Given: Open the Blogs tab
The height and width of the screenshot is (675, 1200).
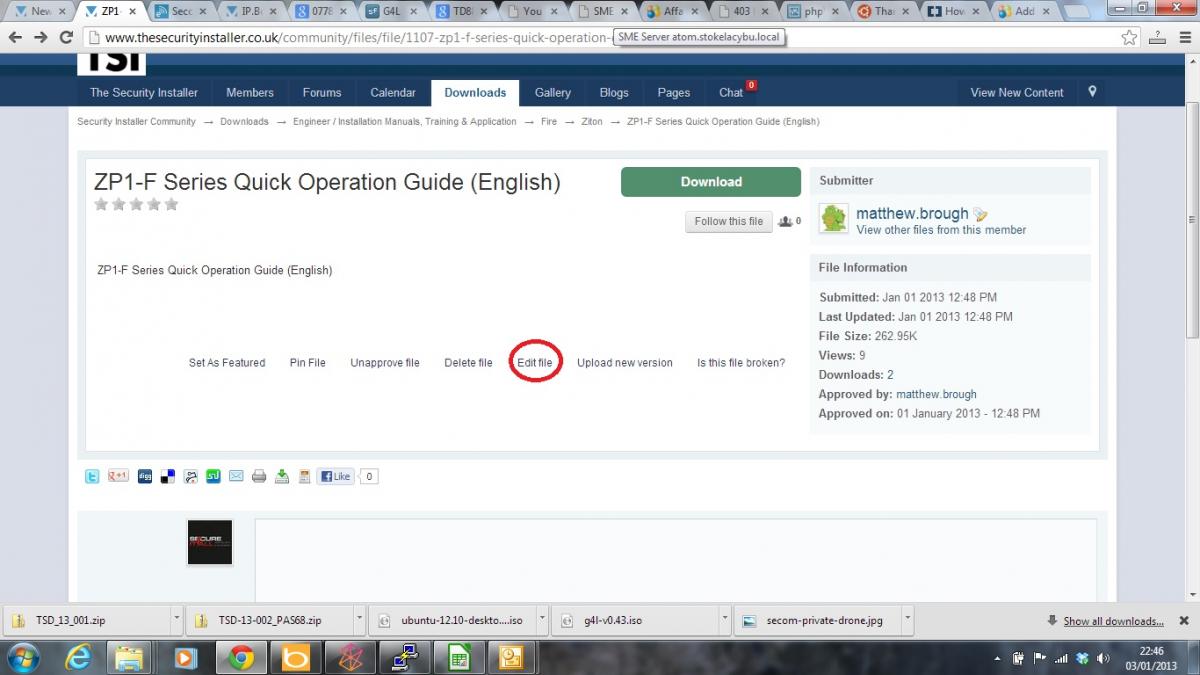Looking at the screenshot, I should coord(614,92).
